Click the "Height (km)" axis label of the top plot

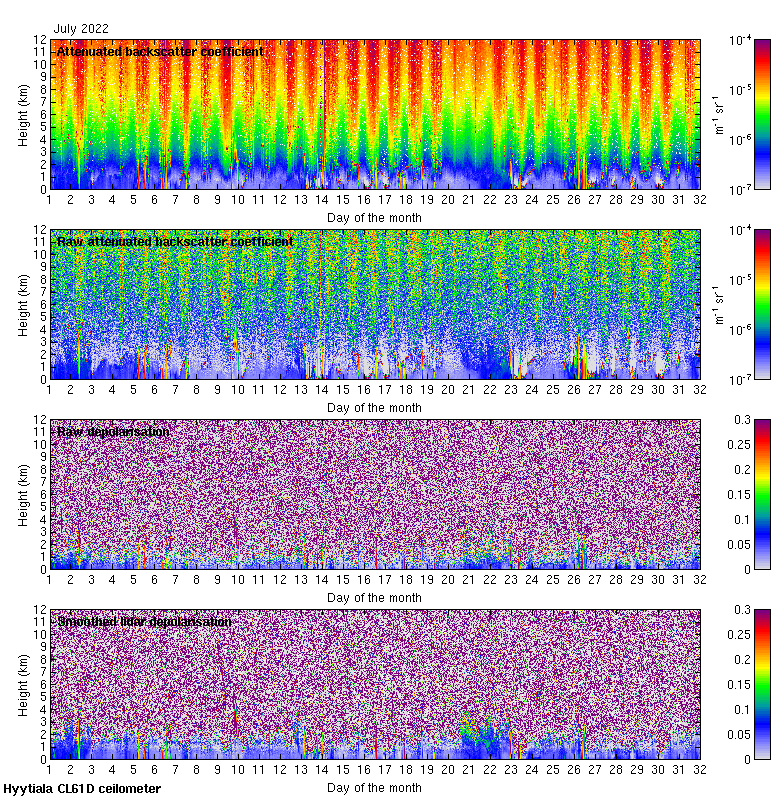[x=23, y=114]
